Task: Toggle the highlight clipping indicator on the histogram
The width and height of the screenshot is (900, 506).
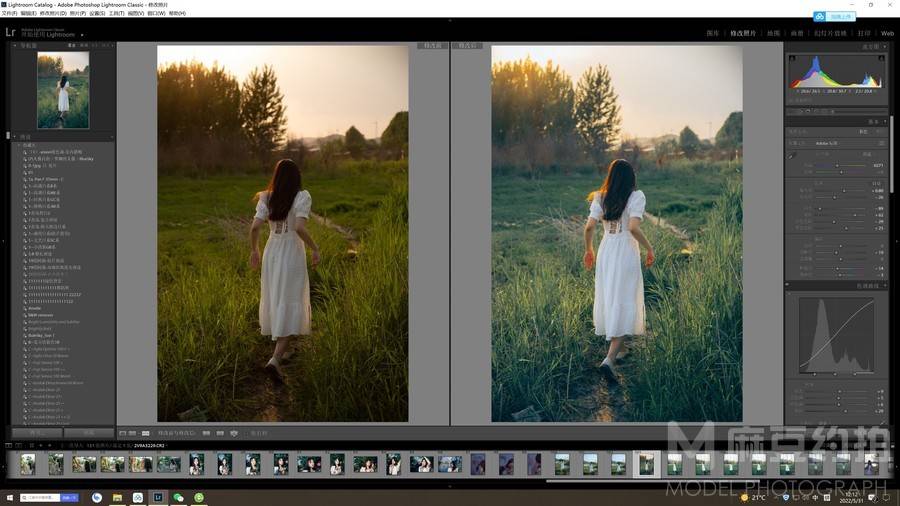Action: pyautogui.click(x=882, y=59)
